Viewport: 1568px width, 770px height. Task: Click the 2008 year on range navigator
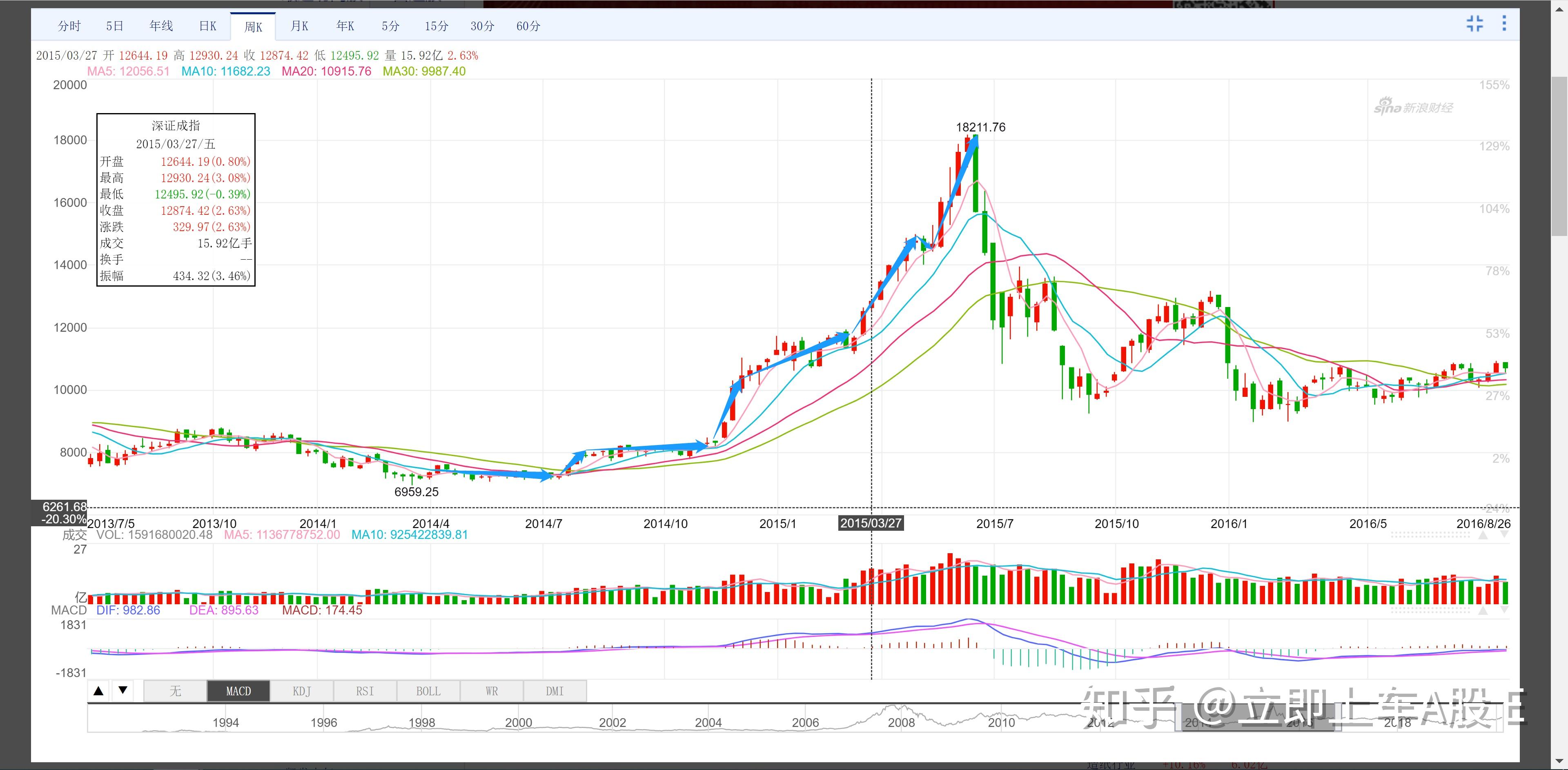(x=901, y=723)
